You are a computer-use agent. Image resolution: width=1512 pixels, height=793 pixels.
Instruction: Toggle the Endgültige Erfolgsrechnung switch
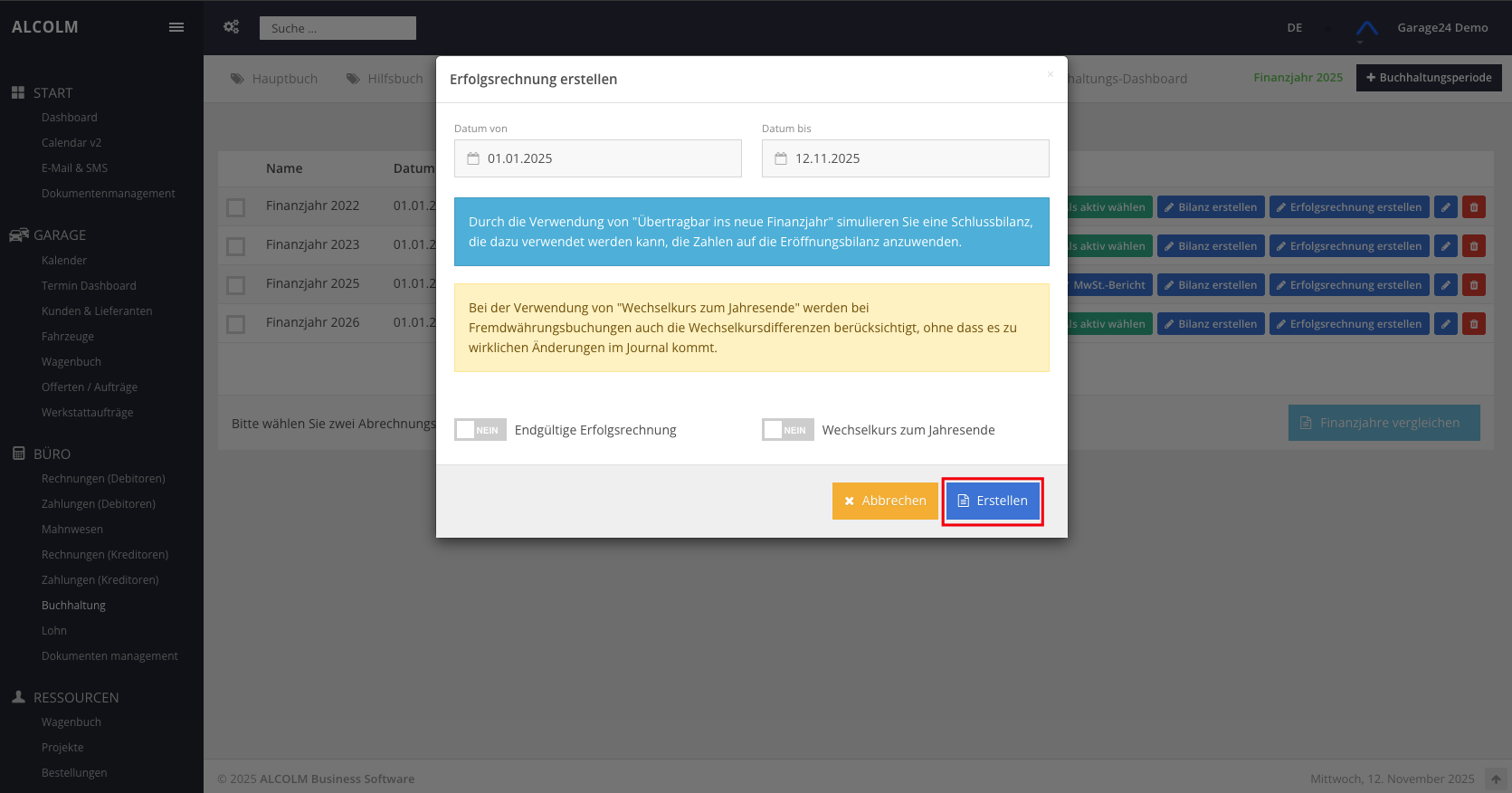[x=480, y=430]
